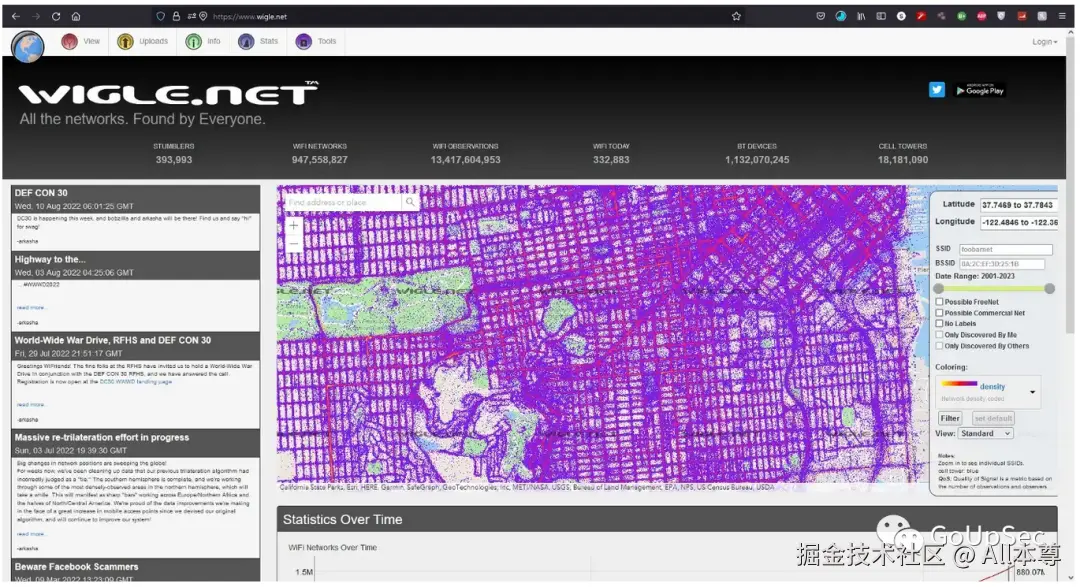Click the SSID input field
The height and width of the screenshot is (587, 1080).
(1006, 249)
